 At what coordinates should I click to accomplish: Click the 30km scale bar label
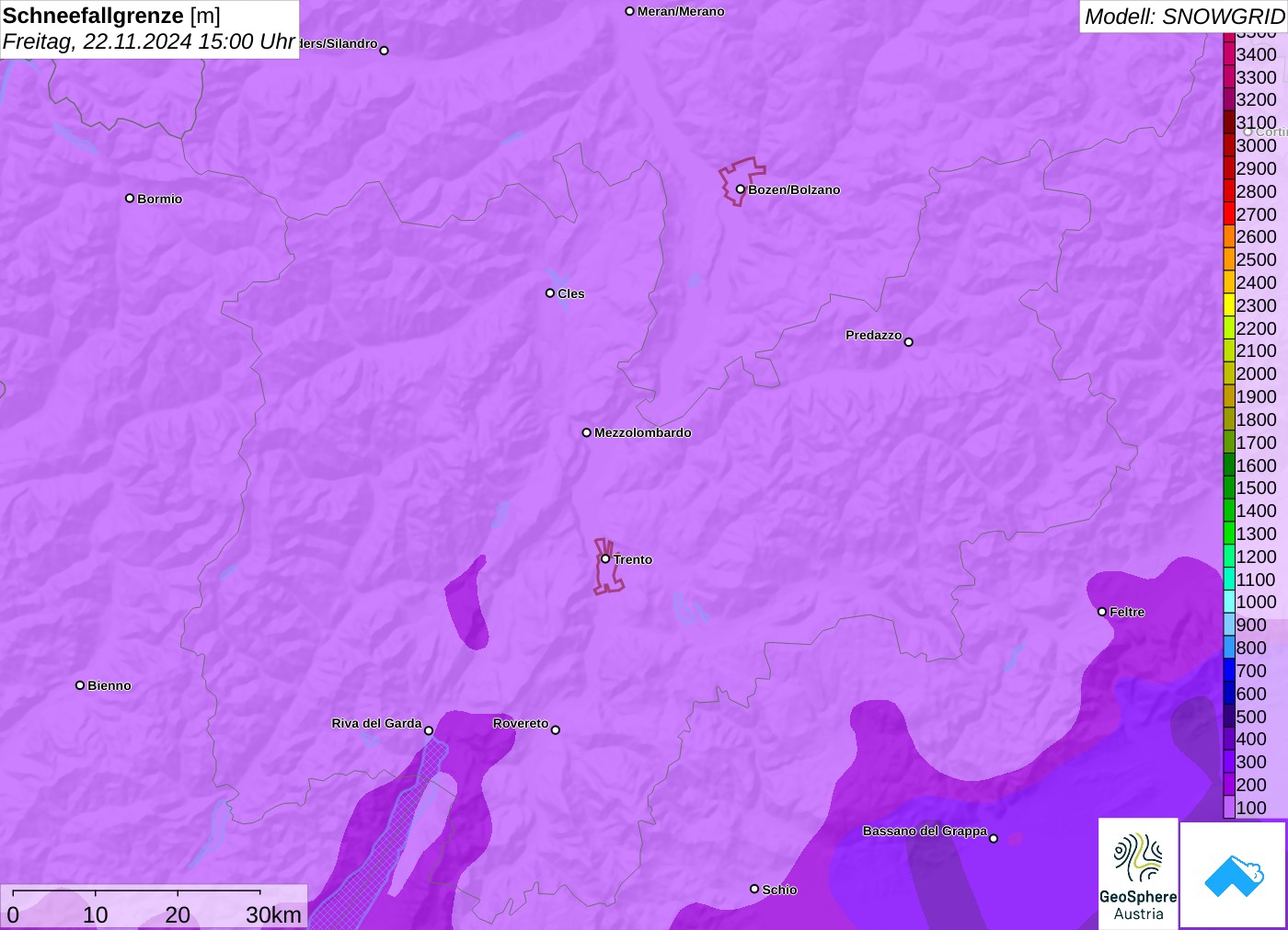pos(274,915)
